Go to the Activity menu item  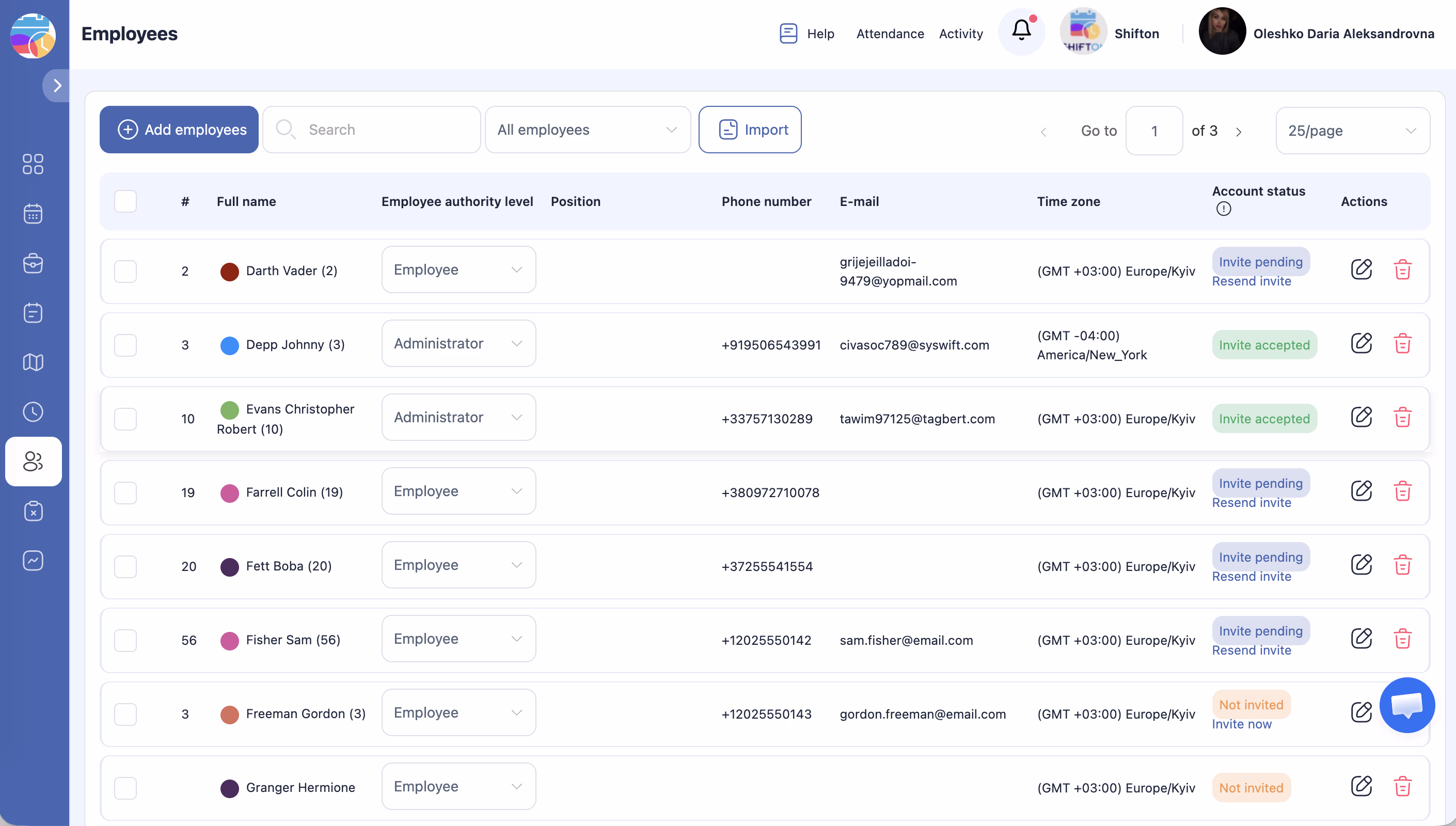(x=960, y=34)
